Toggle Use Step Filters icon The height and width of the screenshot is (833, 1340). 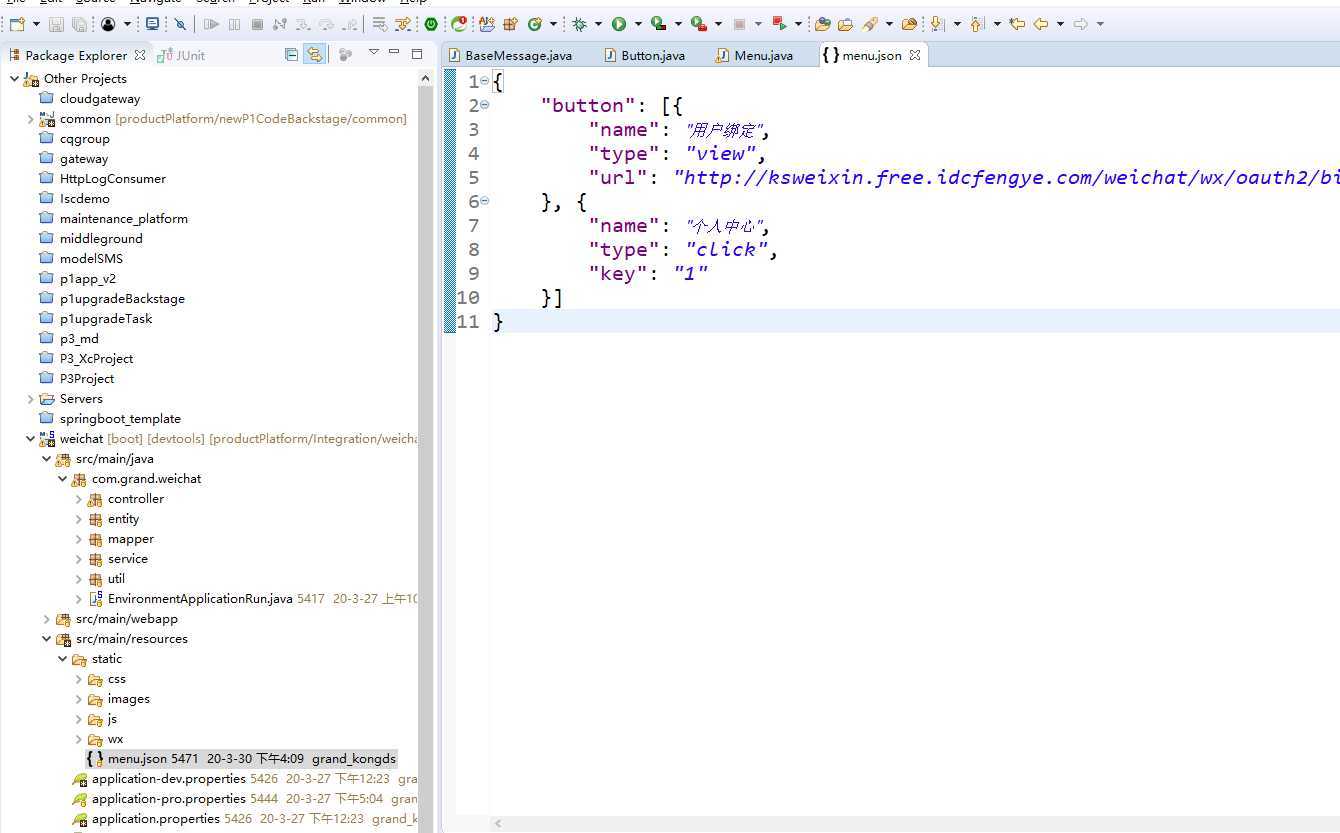tap(403, 24)
